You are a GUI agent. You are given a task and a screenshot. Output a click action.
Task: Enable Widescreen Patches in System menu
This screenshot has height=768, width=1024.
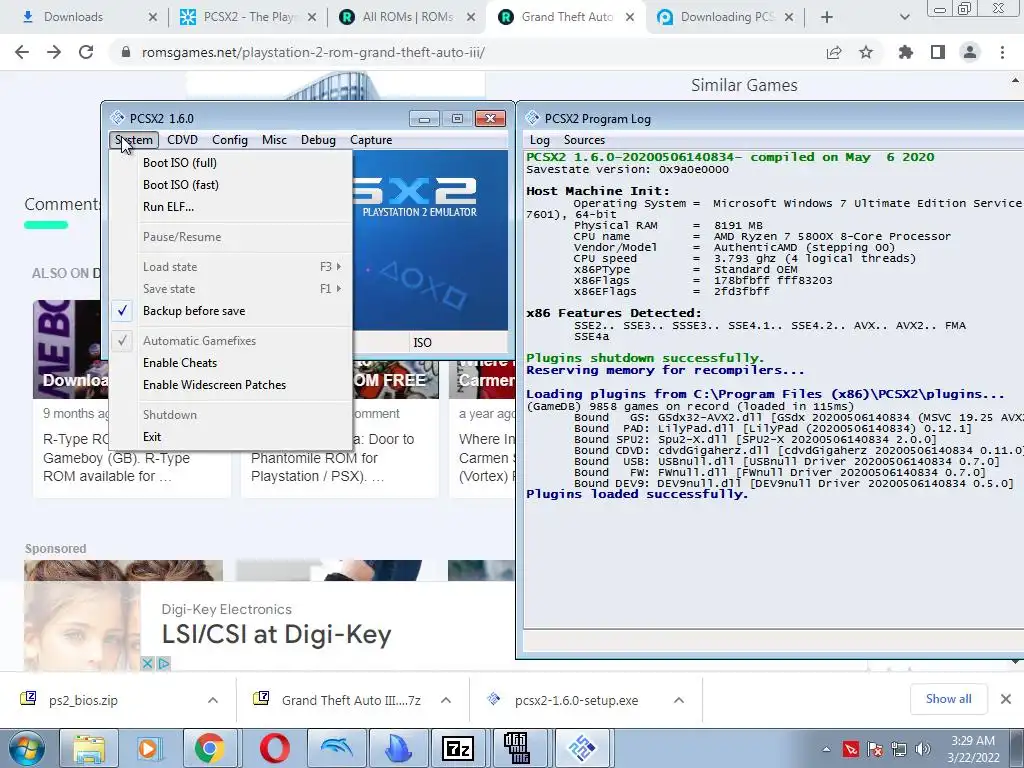pos(231,385)
